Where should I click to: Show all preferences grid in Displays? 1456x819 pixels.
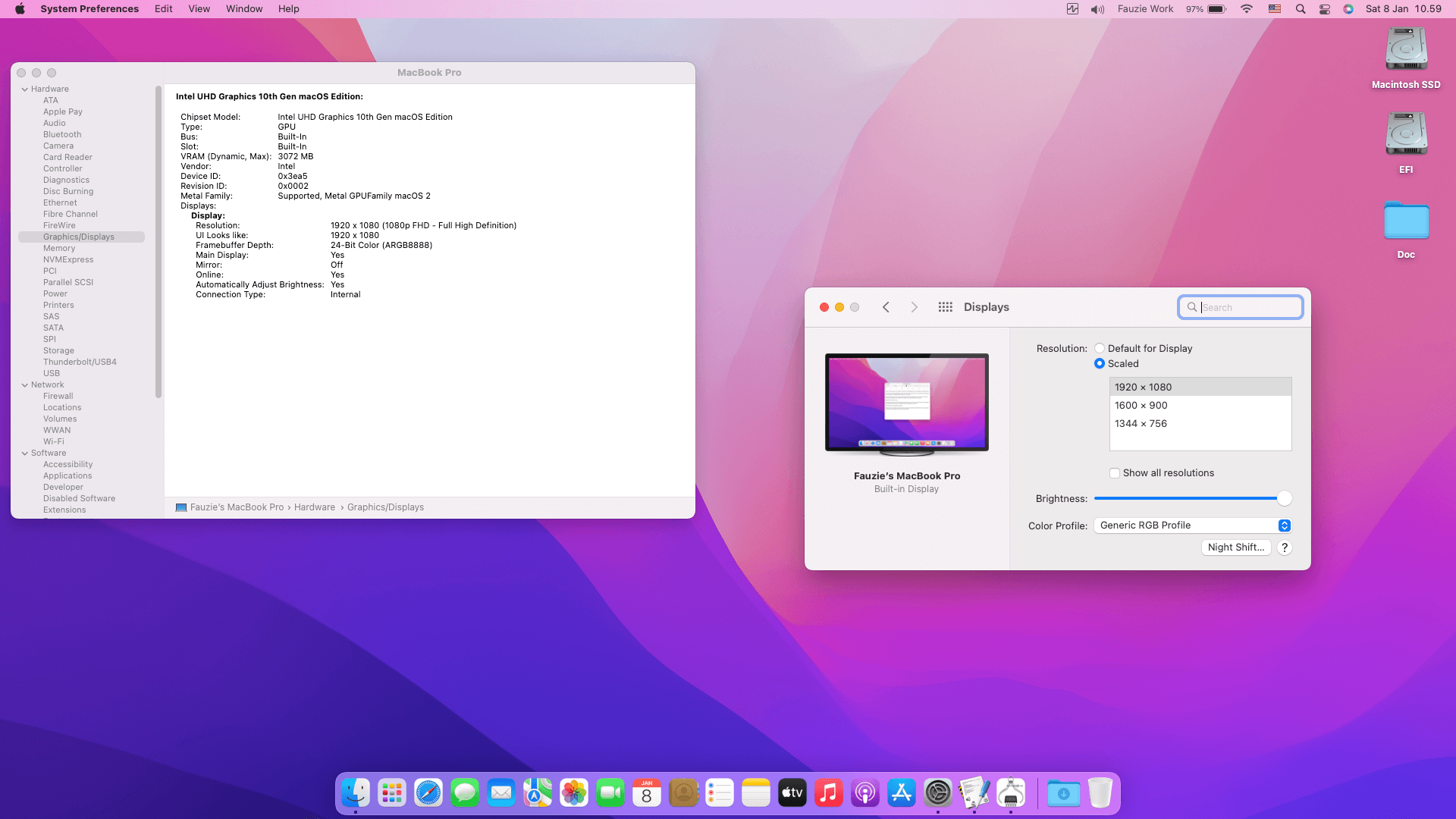(945, 307)
